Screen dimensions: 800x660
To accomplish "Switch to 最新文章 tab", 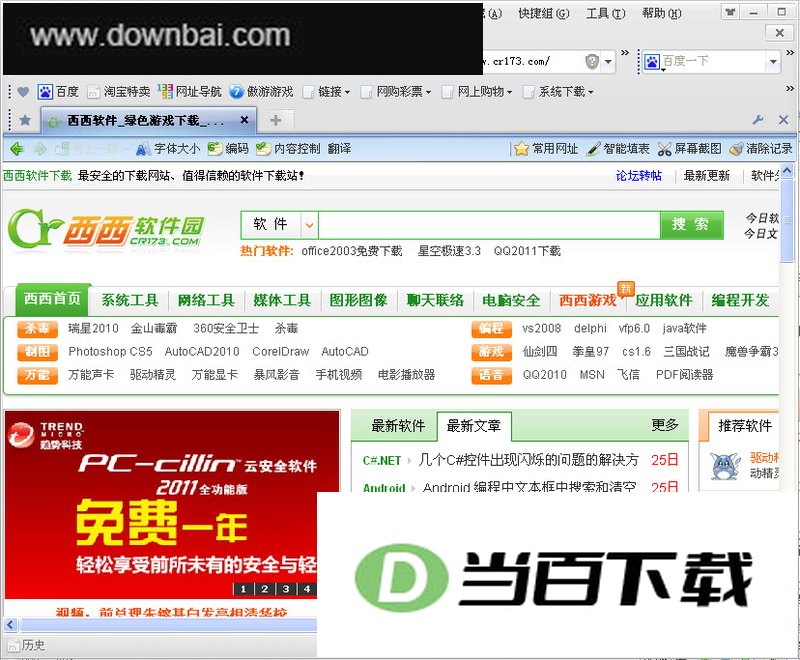I will point(473,426).
